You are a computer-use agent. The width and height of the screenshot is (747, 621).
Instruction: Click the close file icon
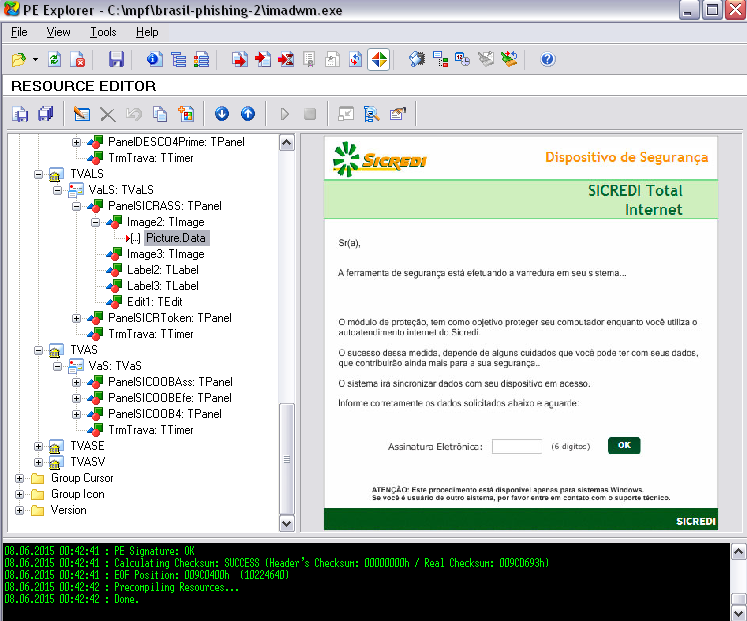click(x=77, y=60)
